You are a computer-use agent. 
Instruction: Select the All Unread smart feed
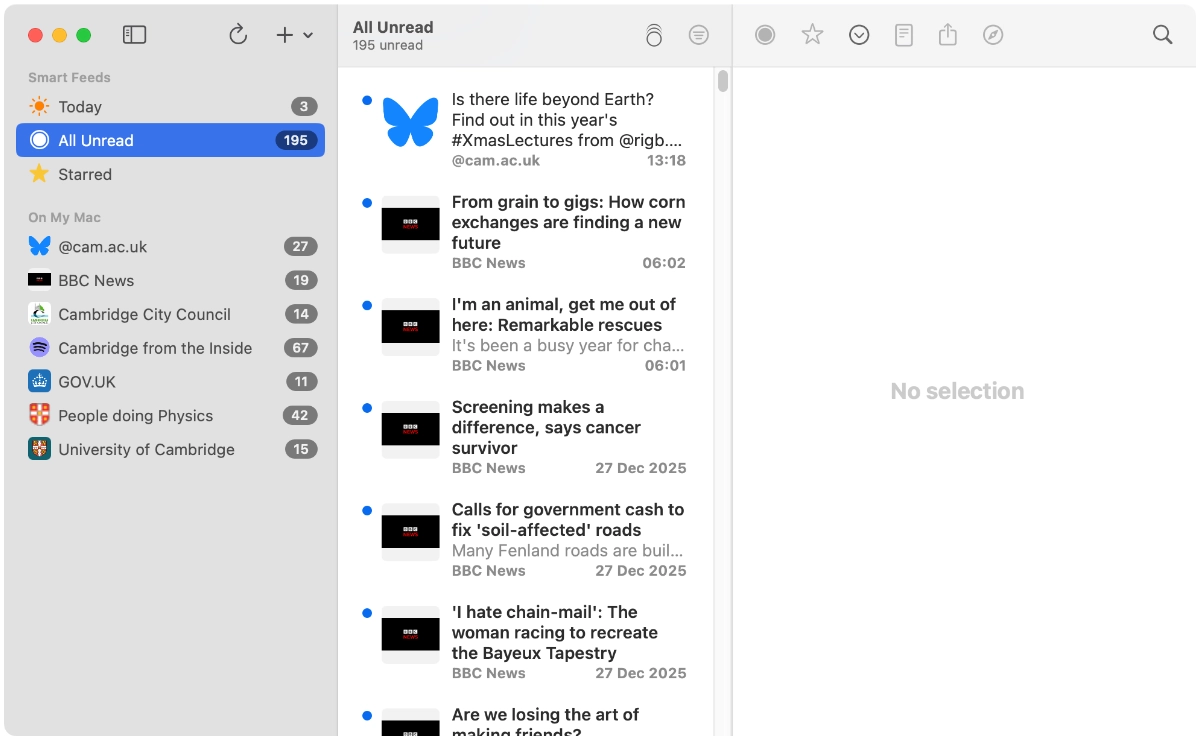coord(96,140)
